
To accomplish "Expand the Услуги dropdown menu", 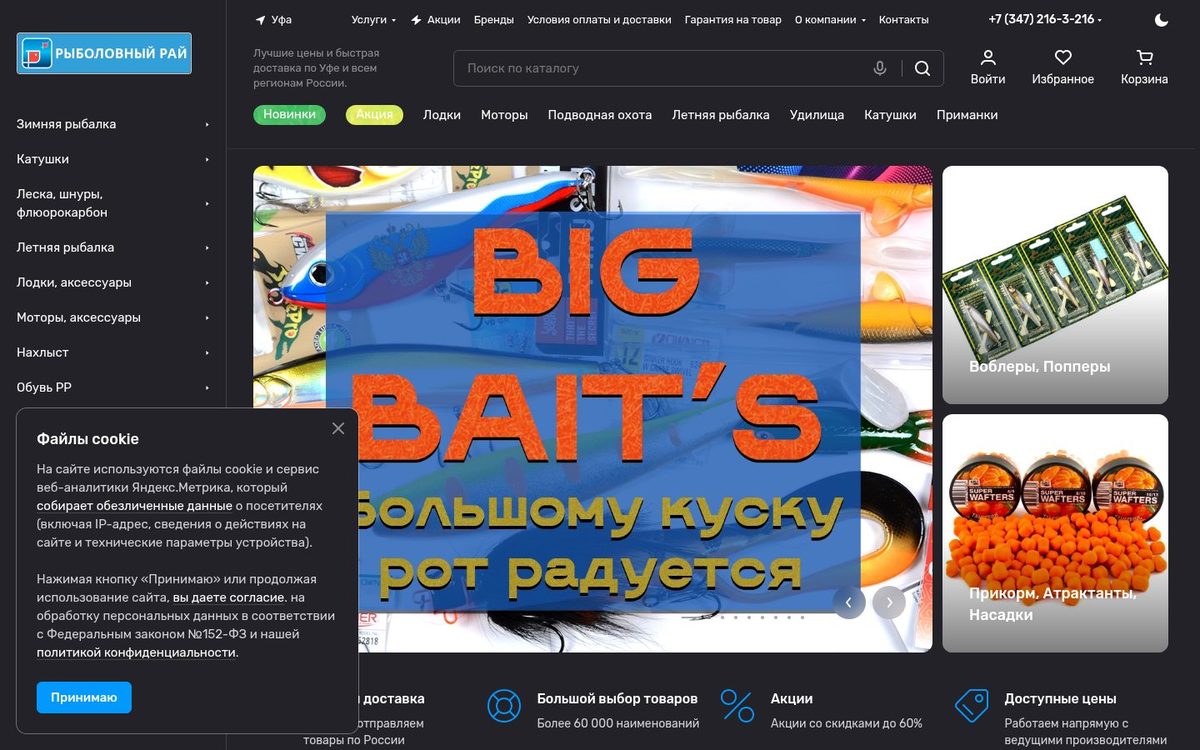I will click(374, 20).
